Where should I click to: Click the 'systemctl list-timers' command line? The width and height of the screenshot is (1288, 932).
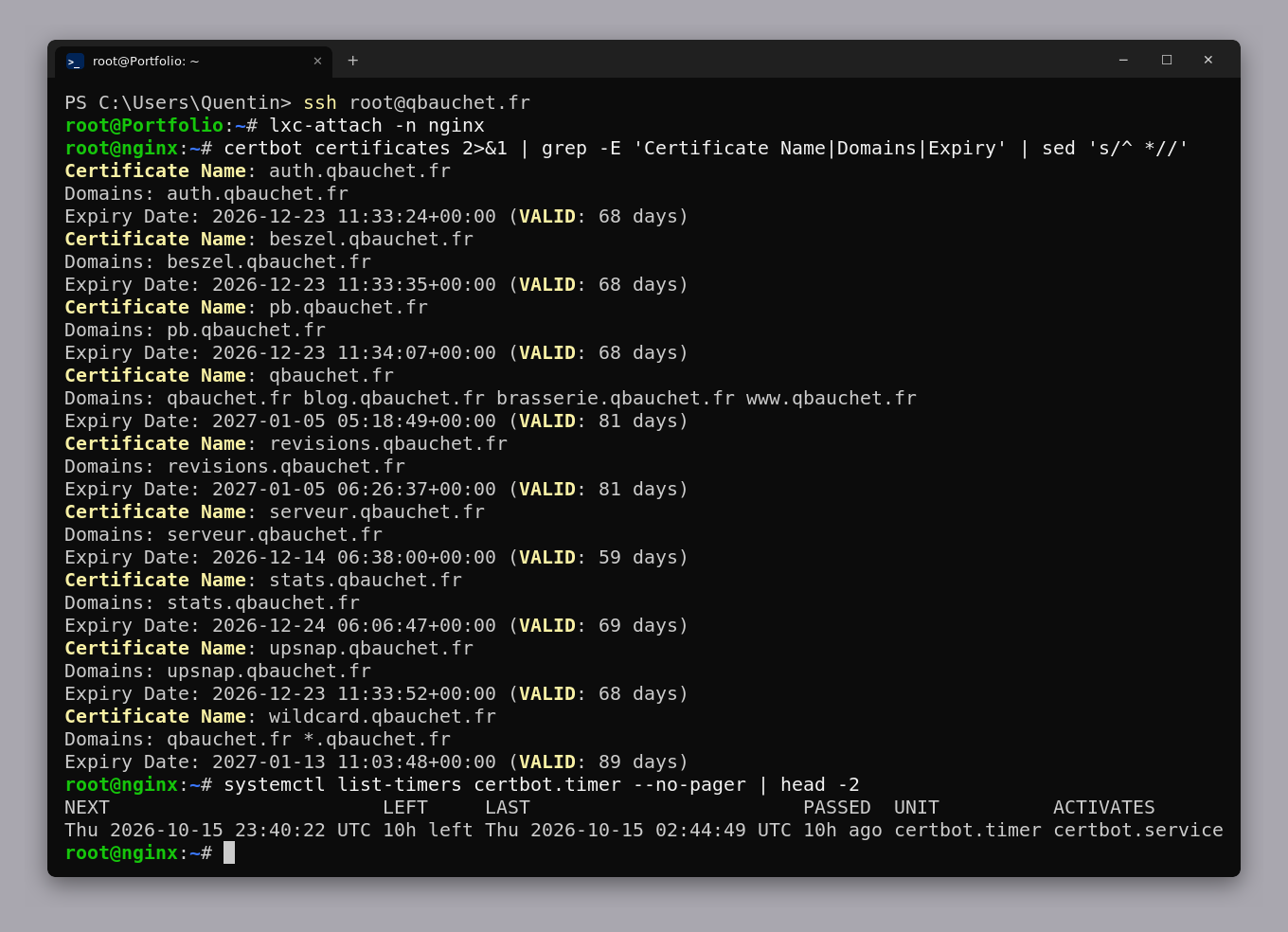(x=542, y=784)
